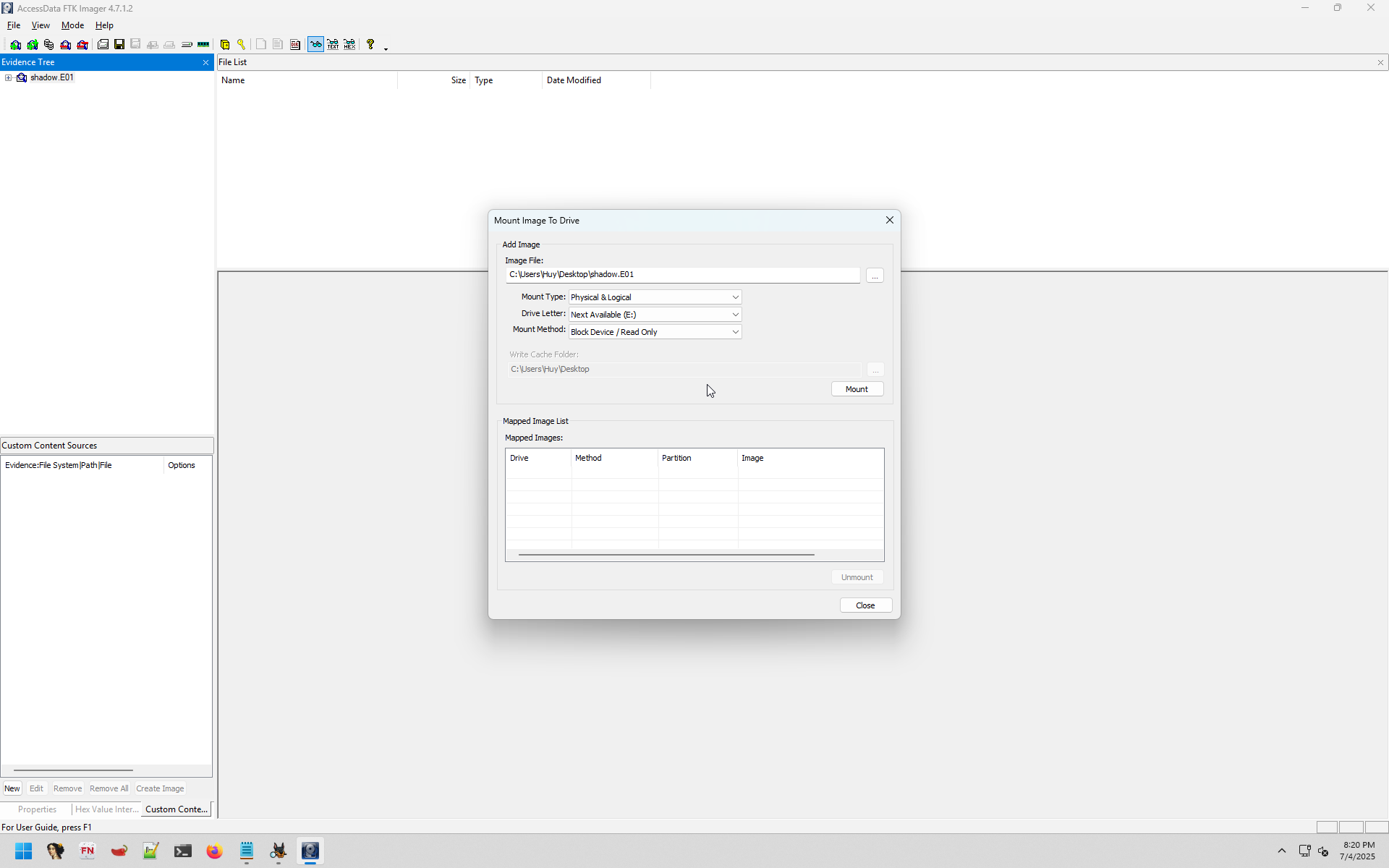Open the Mount Type dropdown
This screenshot has width=1389, height=868.
coord(655,297)
